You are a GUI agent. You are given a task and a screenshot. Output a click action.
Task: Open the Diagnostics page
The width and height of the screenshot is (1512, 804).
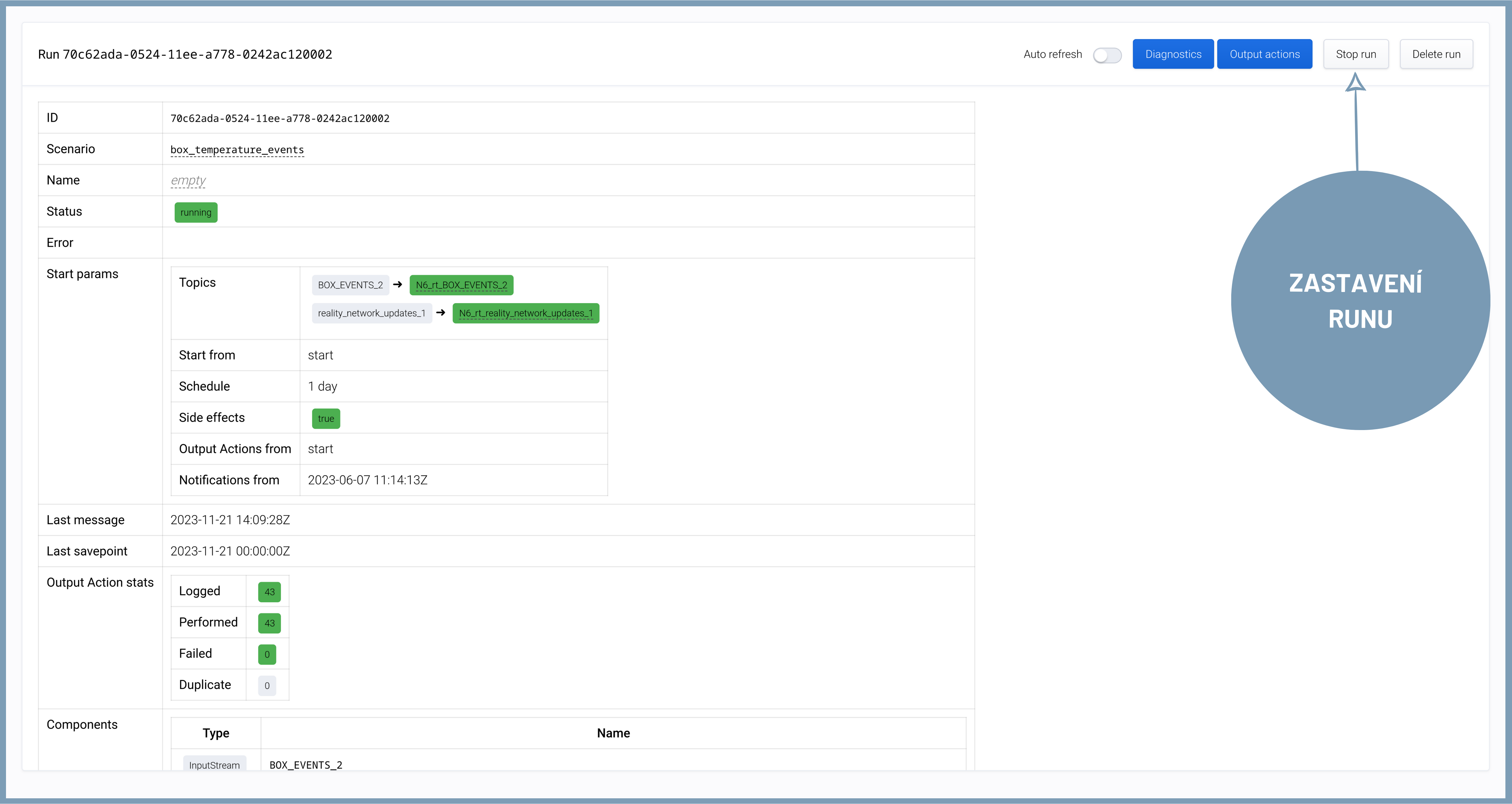[x=1173, y=54]
